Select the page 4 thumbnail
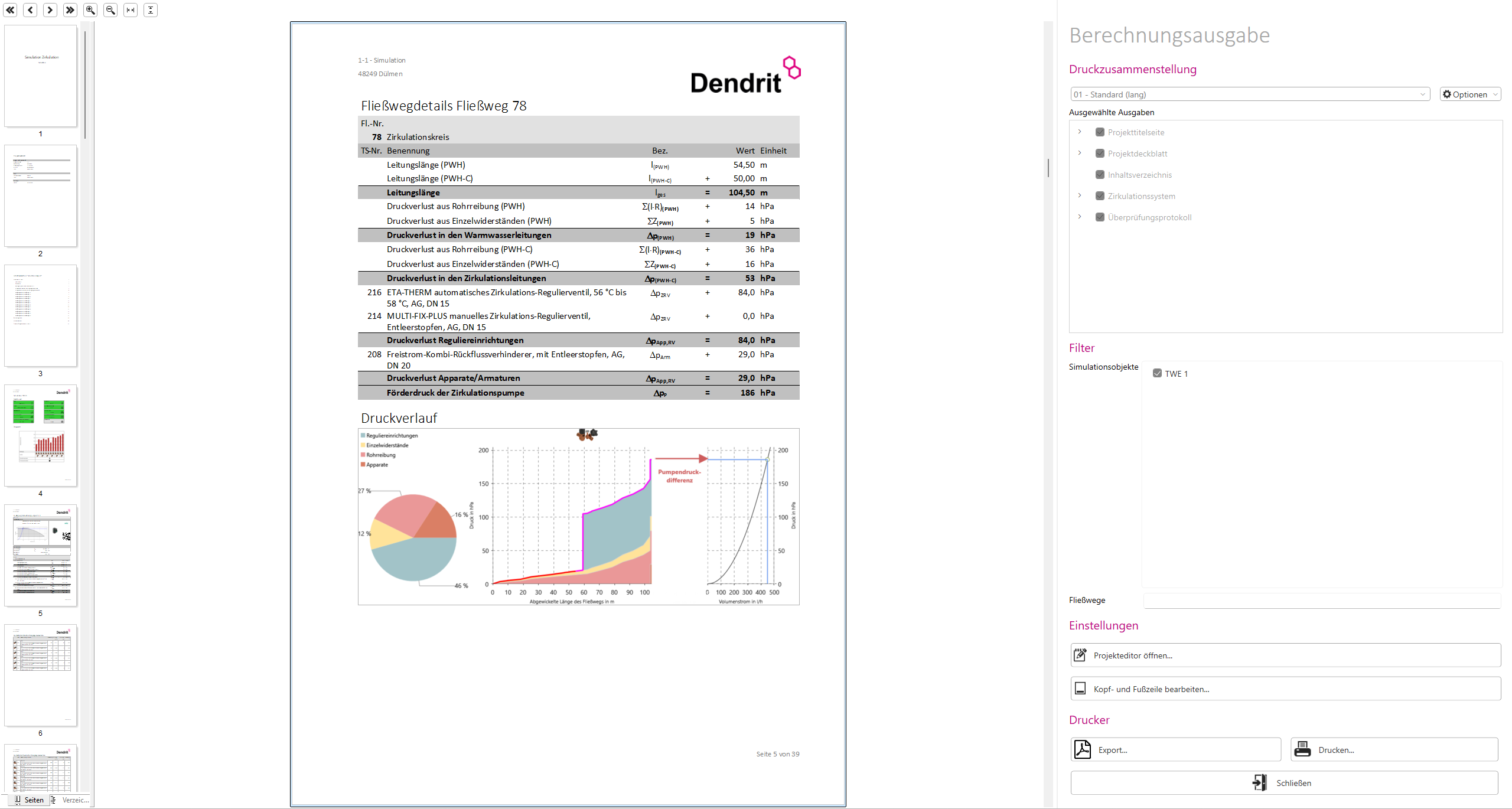The image size is (1512, 809). 41,436
